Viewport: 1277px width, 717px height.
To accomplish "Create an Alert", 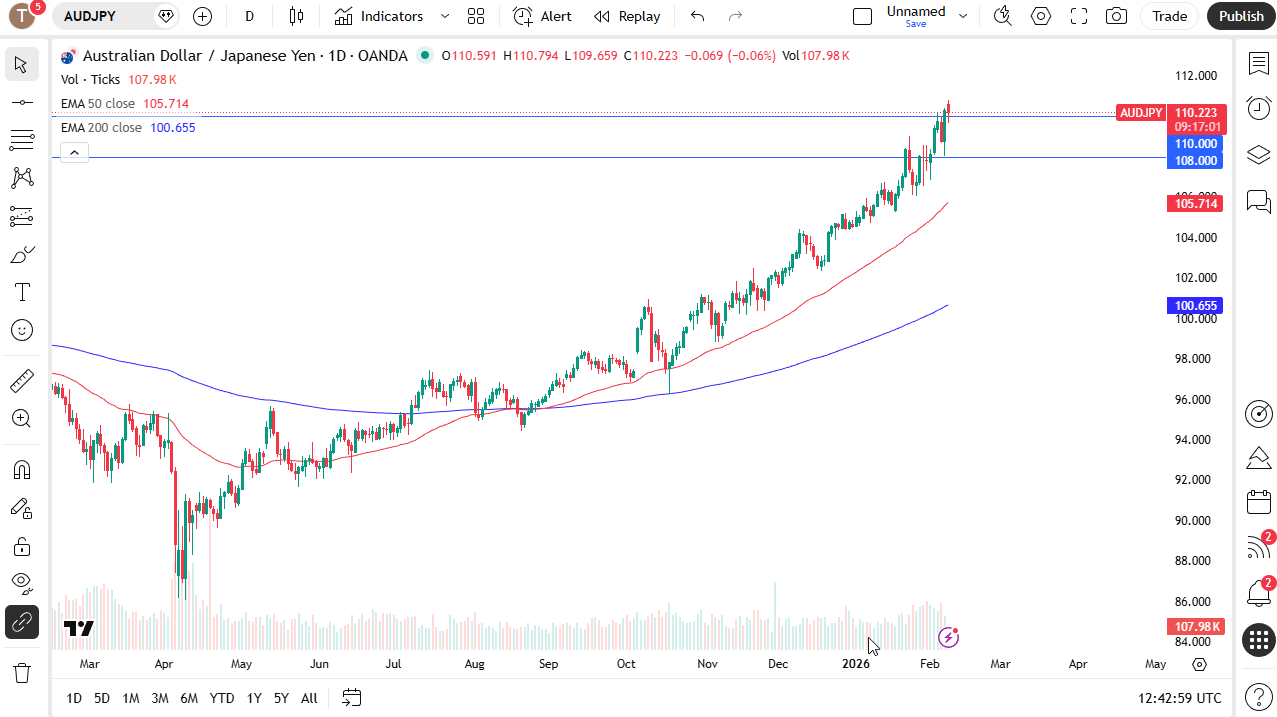I will [x=543, y=16].
